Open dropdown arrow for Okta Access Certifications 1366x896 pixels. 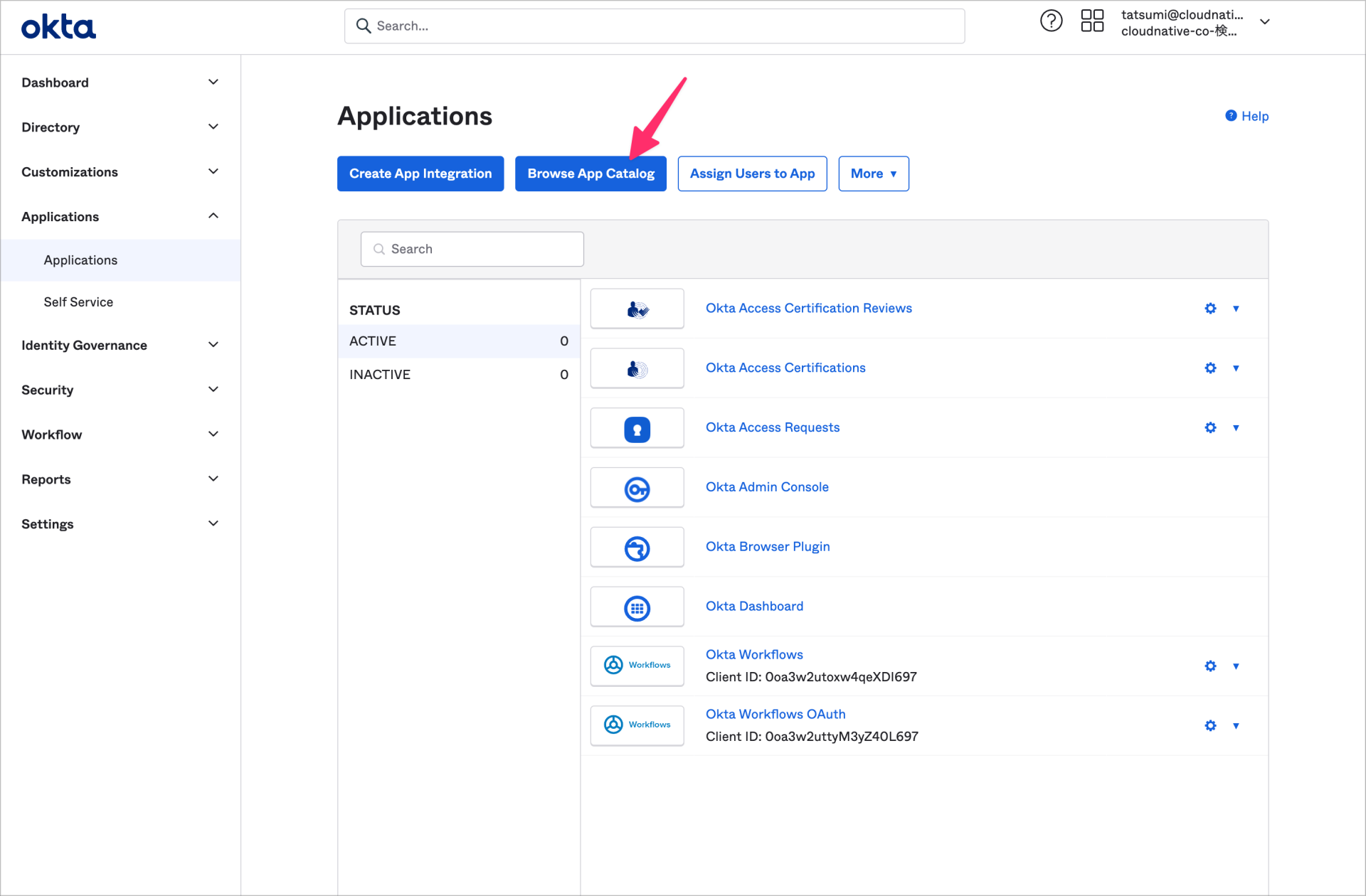coord(1236,368)
